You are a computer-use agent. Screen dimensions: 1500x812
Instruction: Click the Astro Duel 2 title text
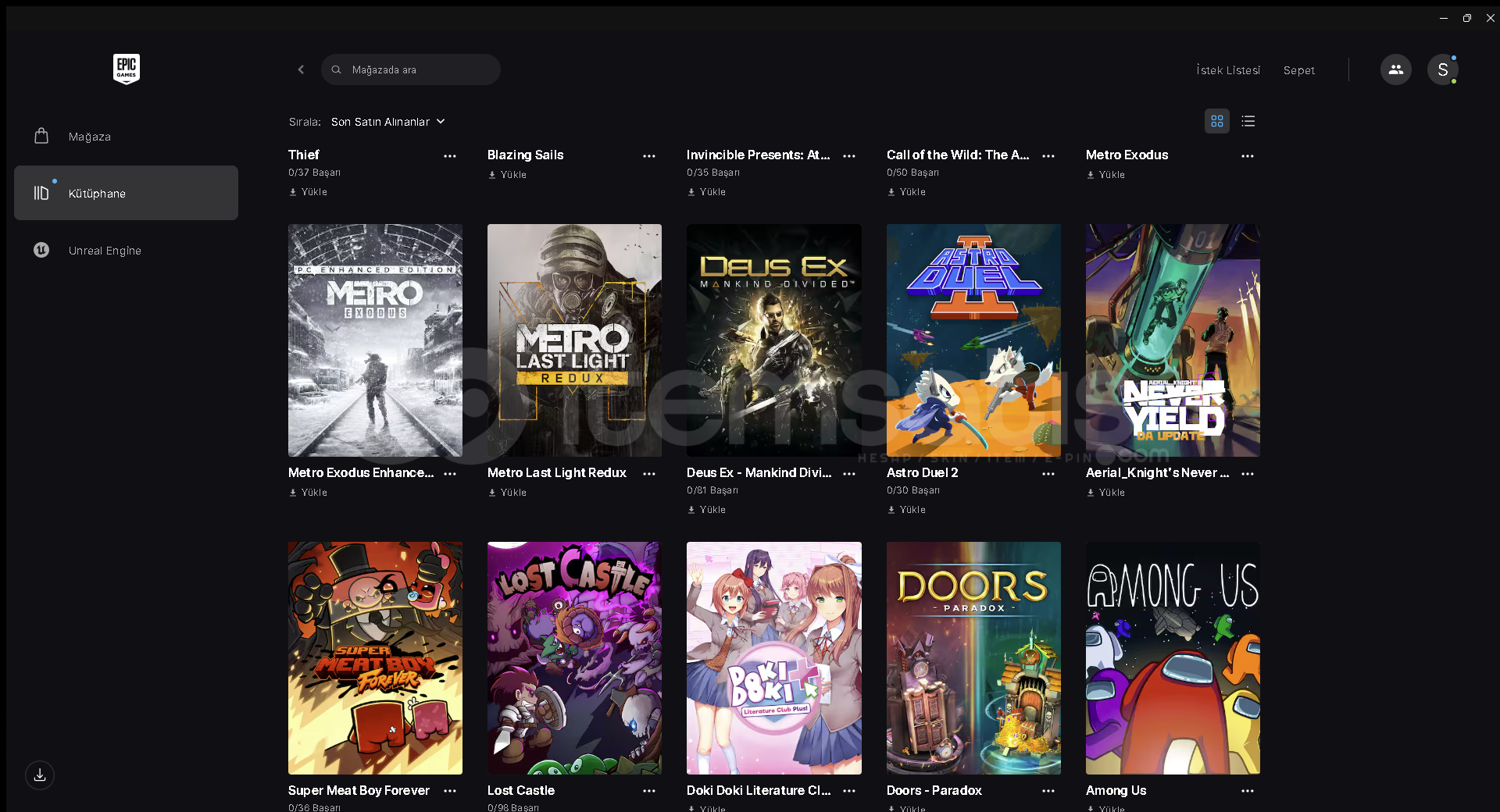coord(922,472)
